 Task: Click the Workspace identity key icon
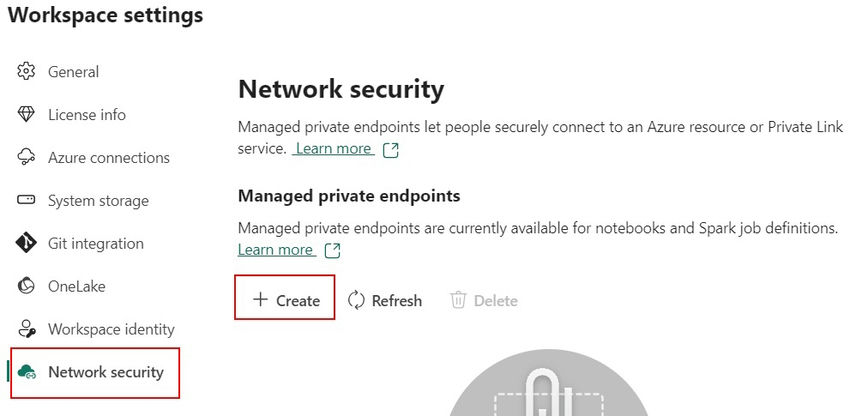pyautogui.click(x=27, y=330)
